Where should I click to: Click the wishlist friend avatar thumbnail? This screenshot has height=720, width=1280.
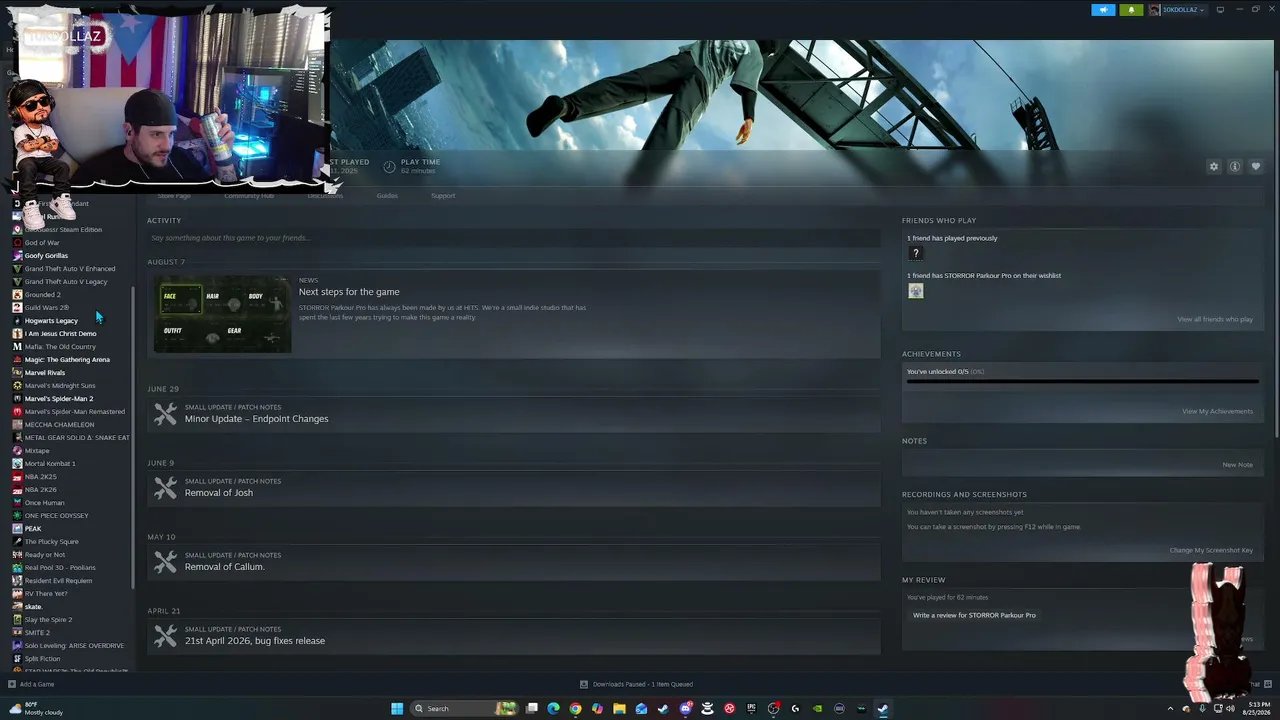(x=916, y=291)
